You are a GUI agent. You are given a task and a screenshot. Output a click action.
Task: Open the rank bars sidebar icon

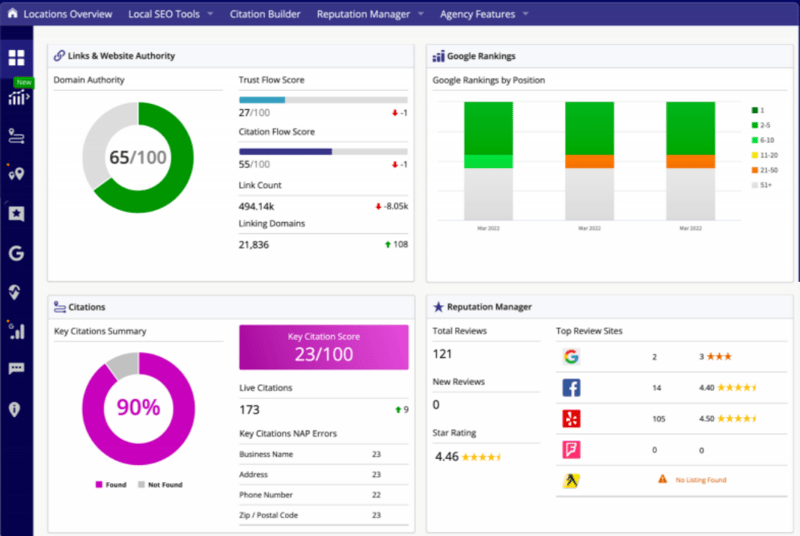[16, 330]
